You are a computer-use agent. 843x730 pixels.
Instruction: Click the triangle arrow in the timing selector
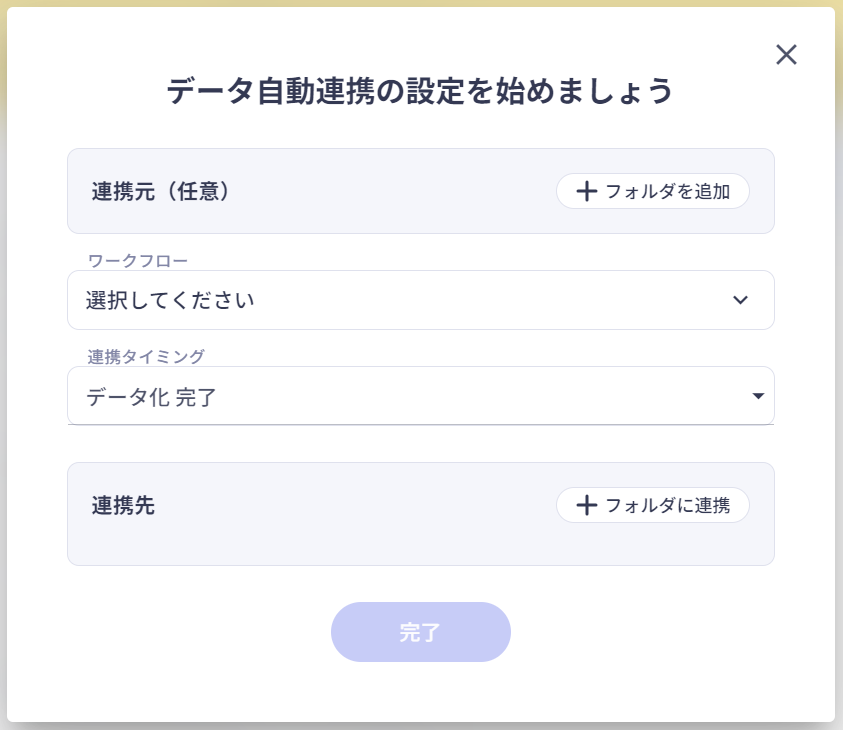click(757, 396)
